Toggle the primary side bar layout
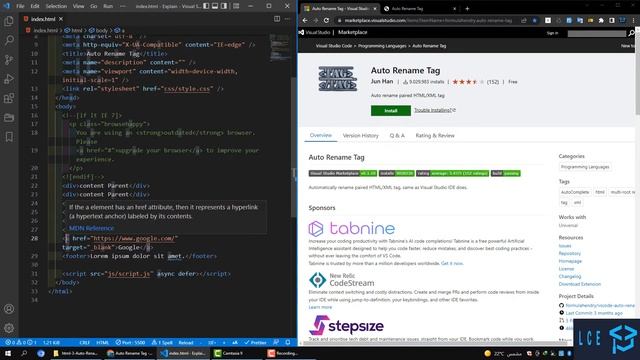Image resolution: width=640 pixels, height=360 pixels. 206,6
